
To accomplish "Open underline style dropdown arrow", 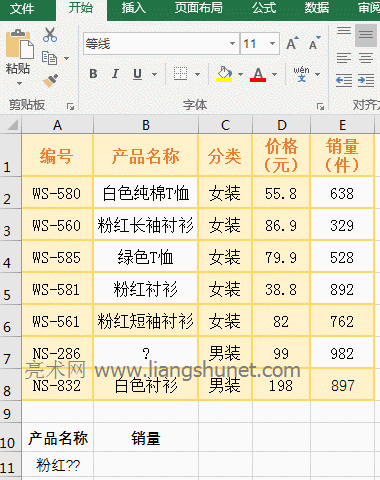I will (154, 74).
